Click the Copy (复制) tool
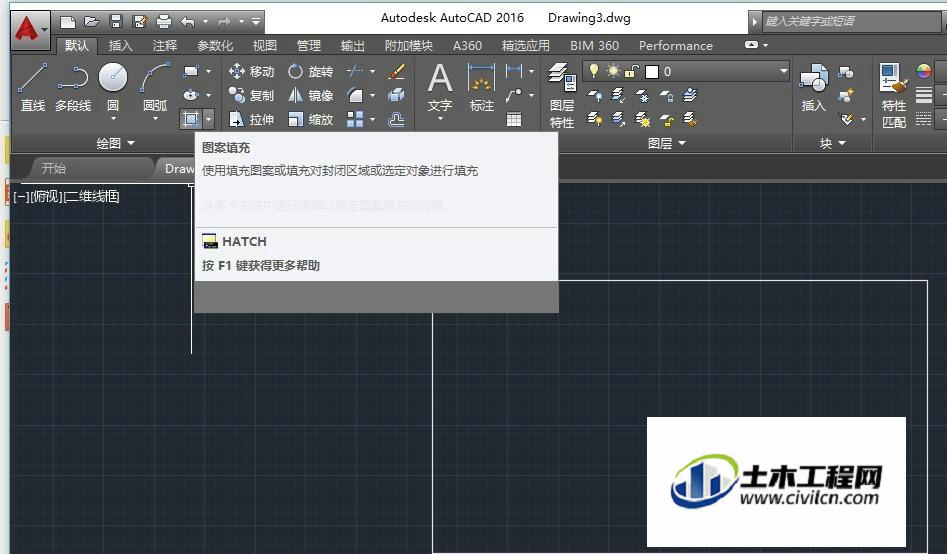 click(x=252, y=95)
